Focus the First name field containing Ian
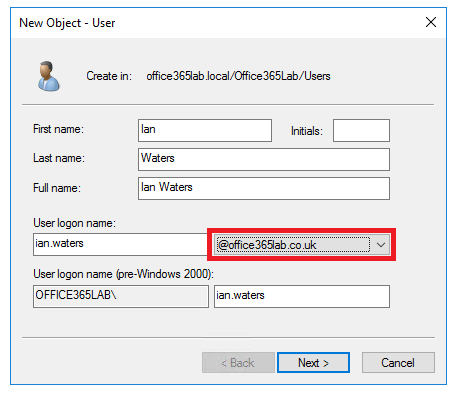Image resolution: width=455 pixels, height=394 pixels. 205,130
